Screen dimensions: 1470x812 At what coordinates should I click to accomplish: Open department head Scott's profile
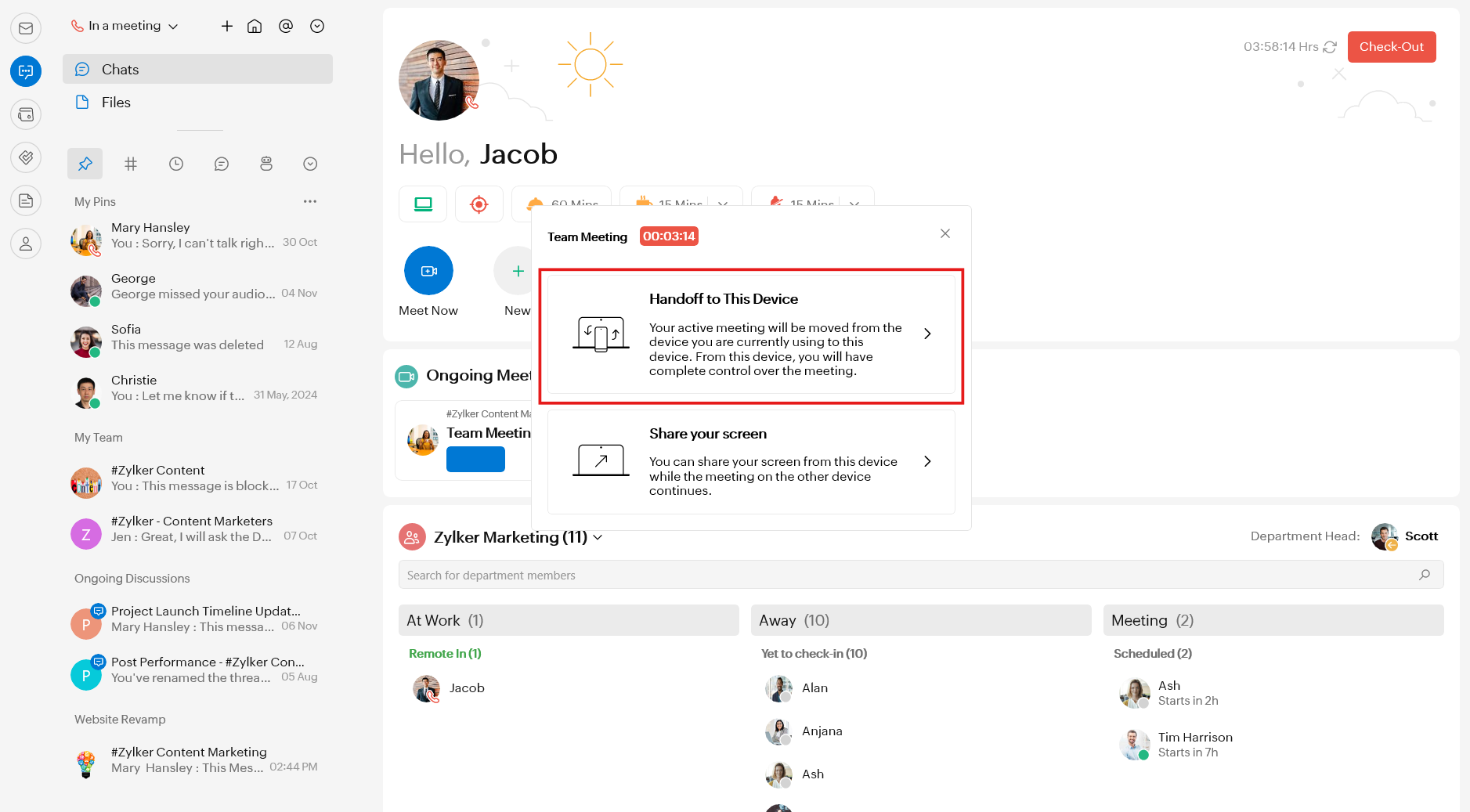(1405, 536)
